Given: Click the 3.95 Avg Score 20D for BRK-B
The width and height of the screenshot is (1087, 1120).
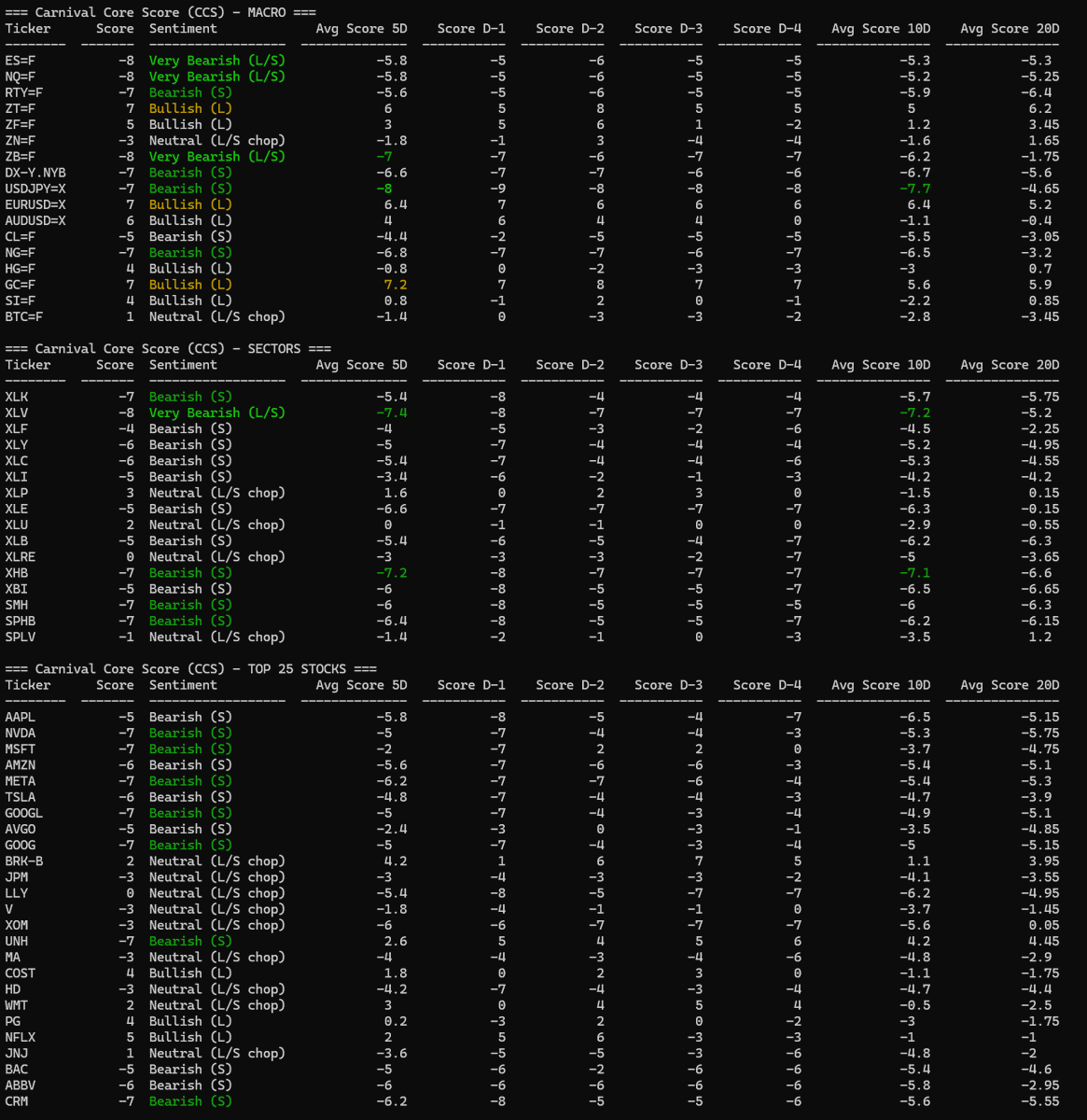Looking at the screenshot, I should tap(1044, 861).
